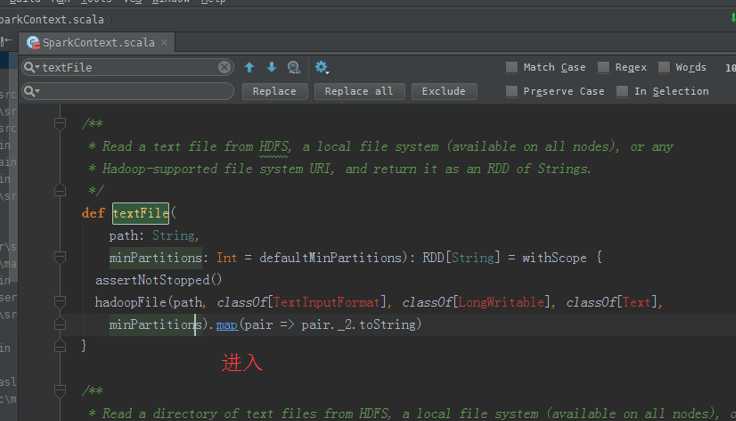Image resolution: width=736 pixels, height=421 pixels.
Task: Focus the textFile search input field
Action: coord(128,68)
